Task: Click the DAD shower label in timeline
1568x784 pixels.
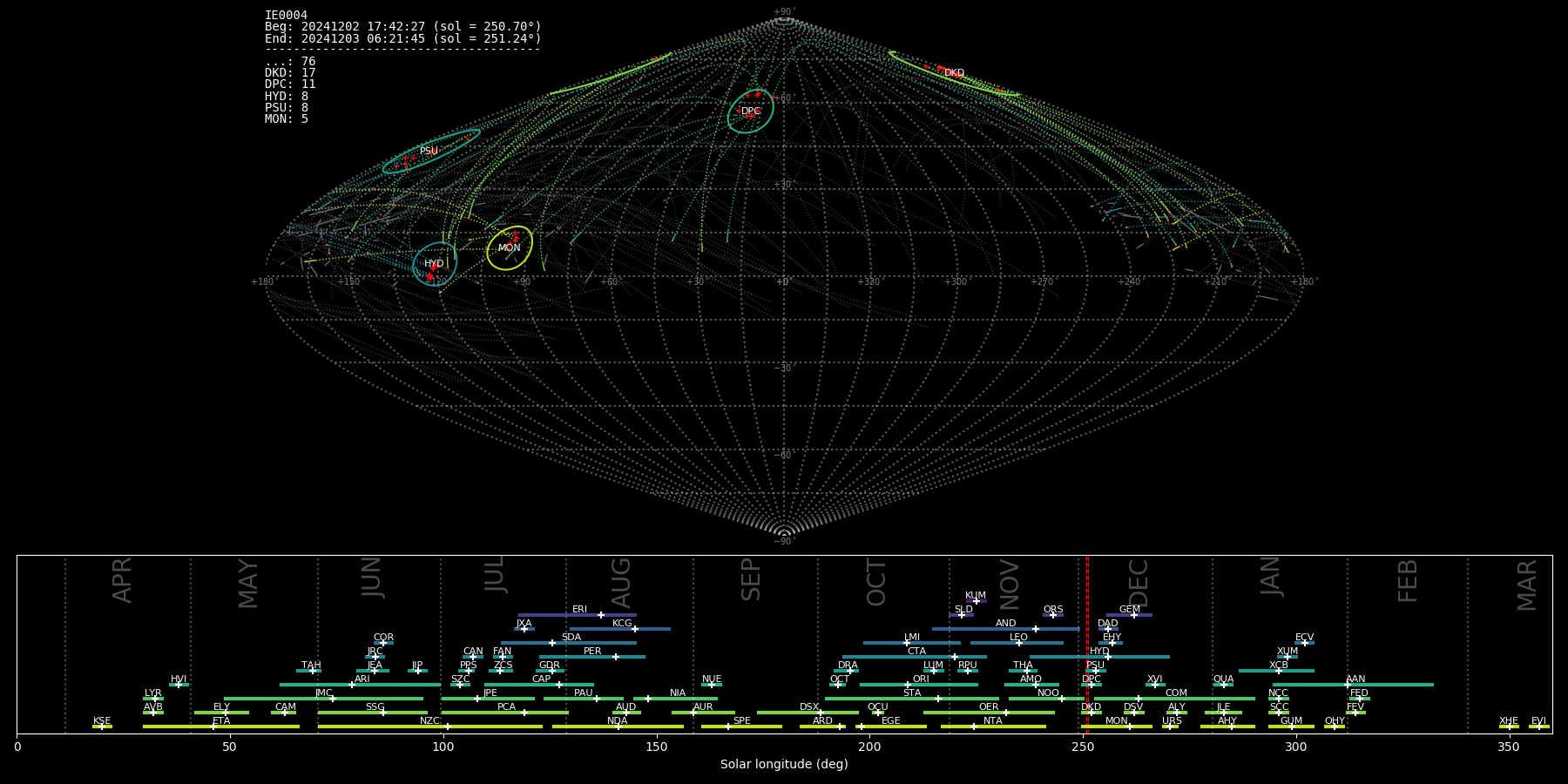Action: (x=1108, y=624)
